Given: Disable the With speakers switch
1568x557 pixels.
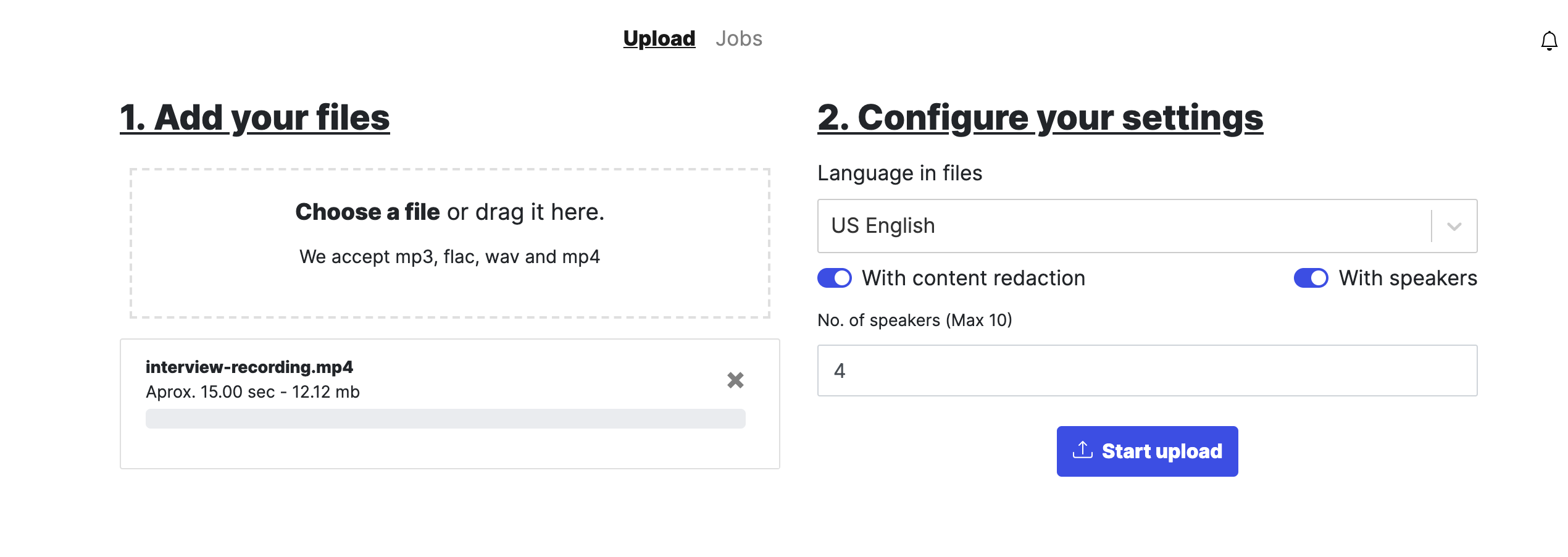Looking at the screenshot, I should [x=1311, y=278].
